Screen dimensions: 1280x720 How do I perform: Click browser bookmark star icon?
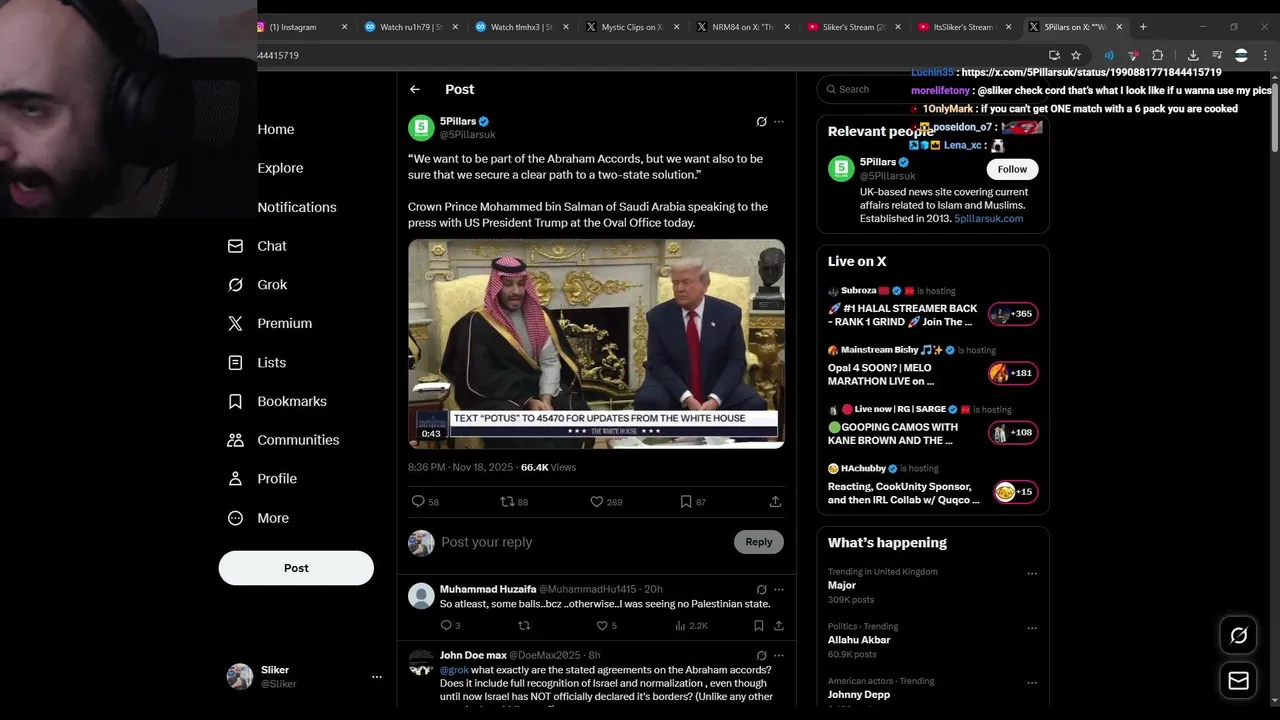tap(1076, 55)
